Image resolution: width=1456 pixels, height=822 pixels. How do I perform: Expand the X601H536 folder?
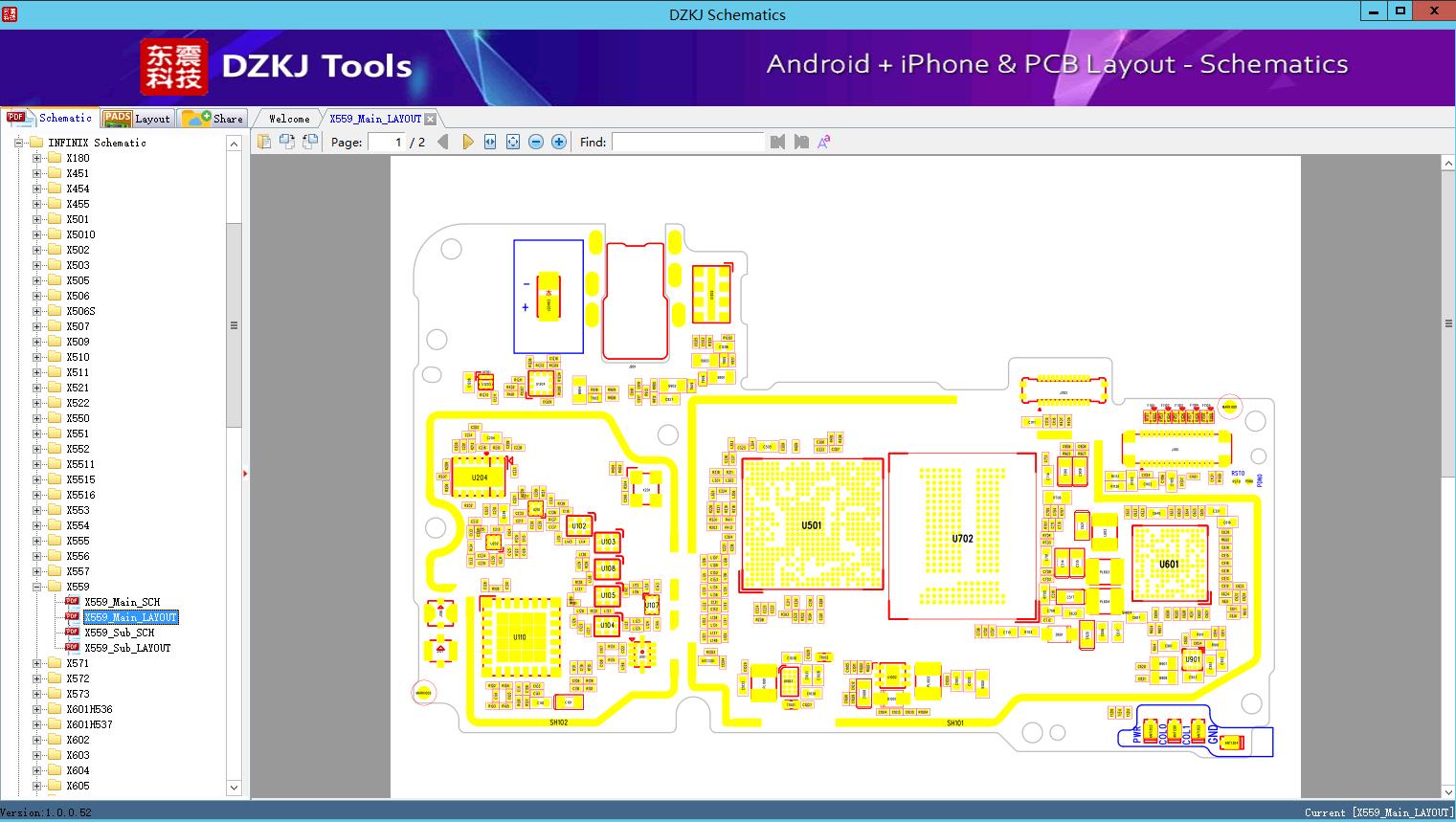(x=36, y=709)
